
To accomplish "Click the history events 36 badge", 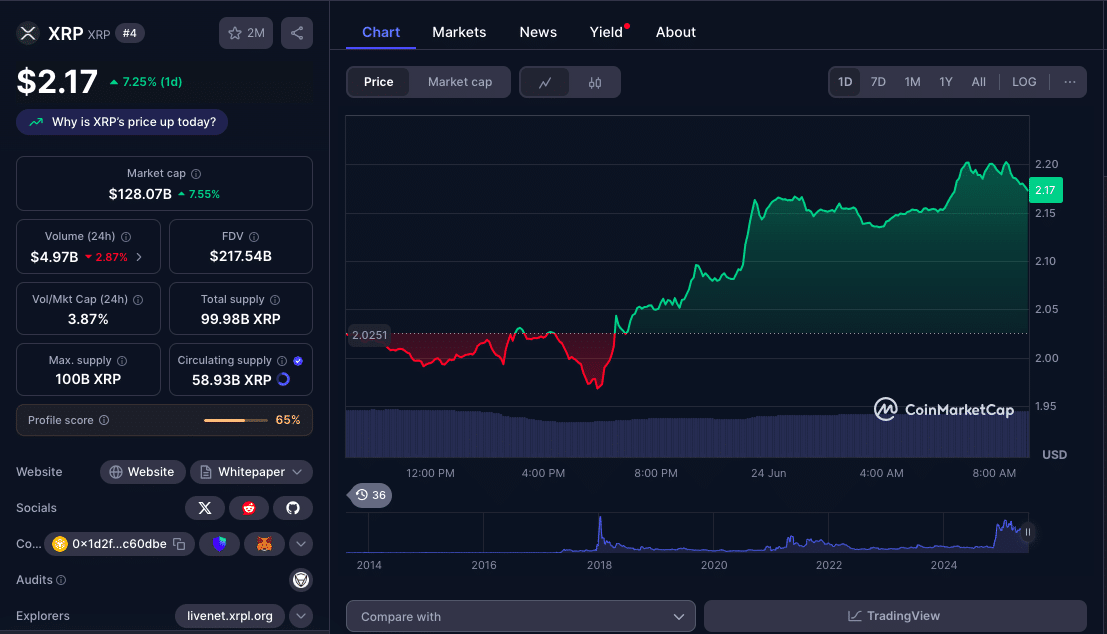I will [x=371, y=495].
